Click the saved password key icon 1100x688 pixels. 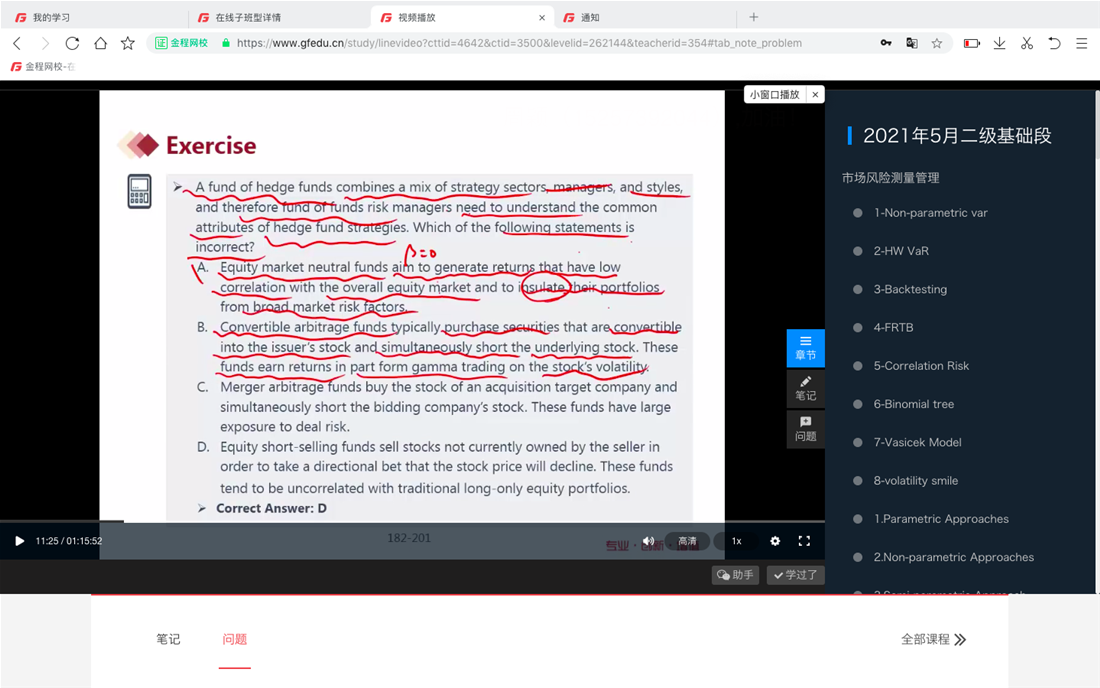[886, 43]
